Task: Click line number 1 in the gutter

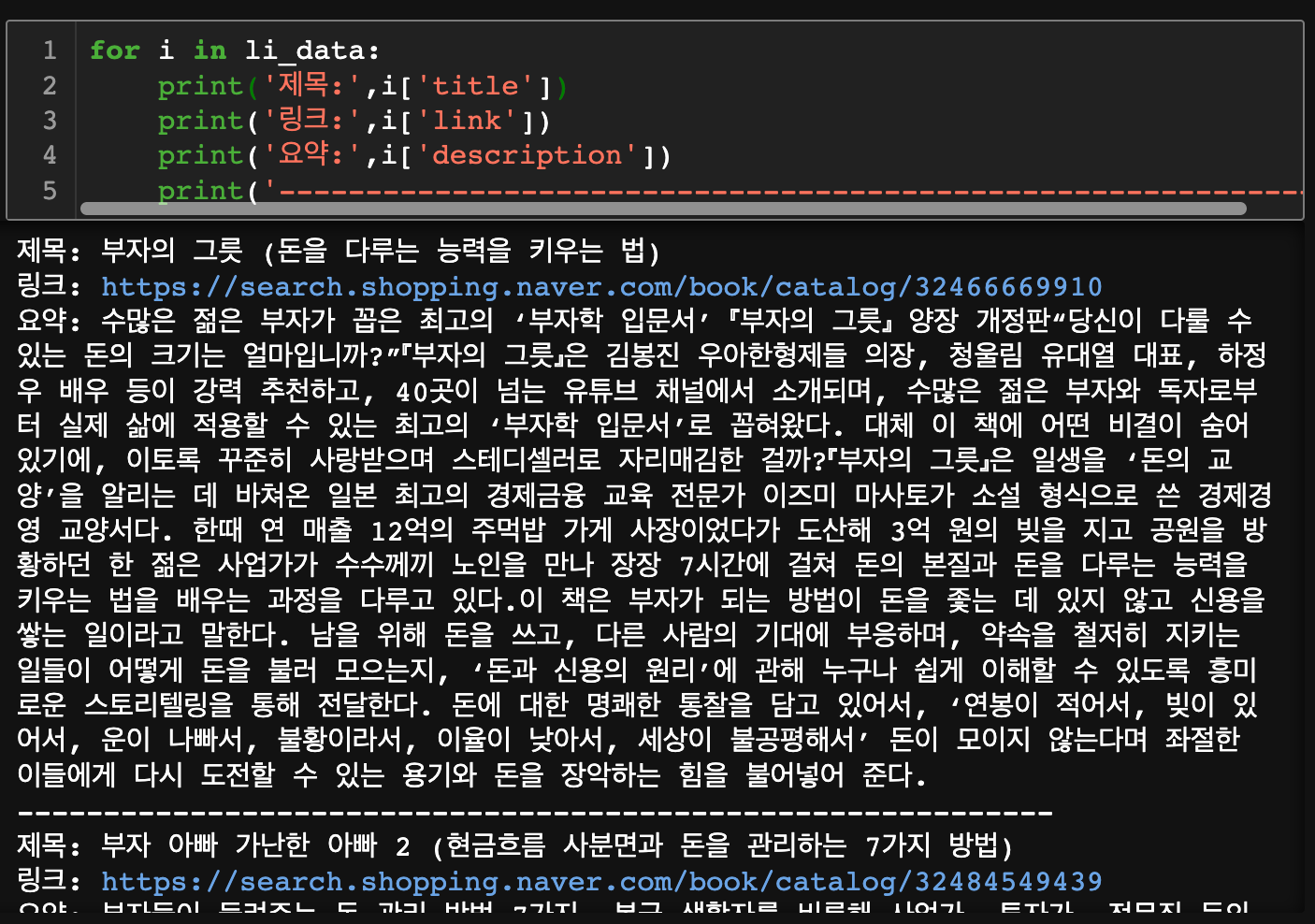Action: click(x=50, y=50)
